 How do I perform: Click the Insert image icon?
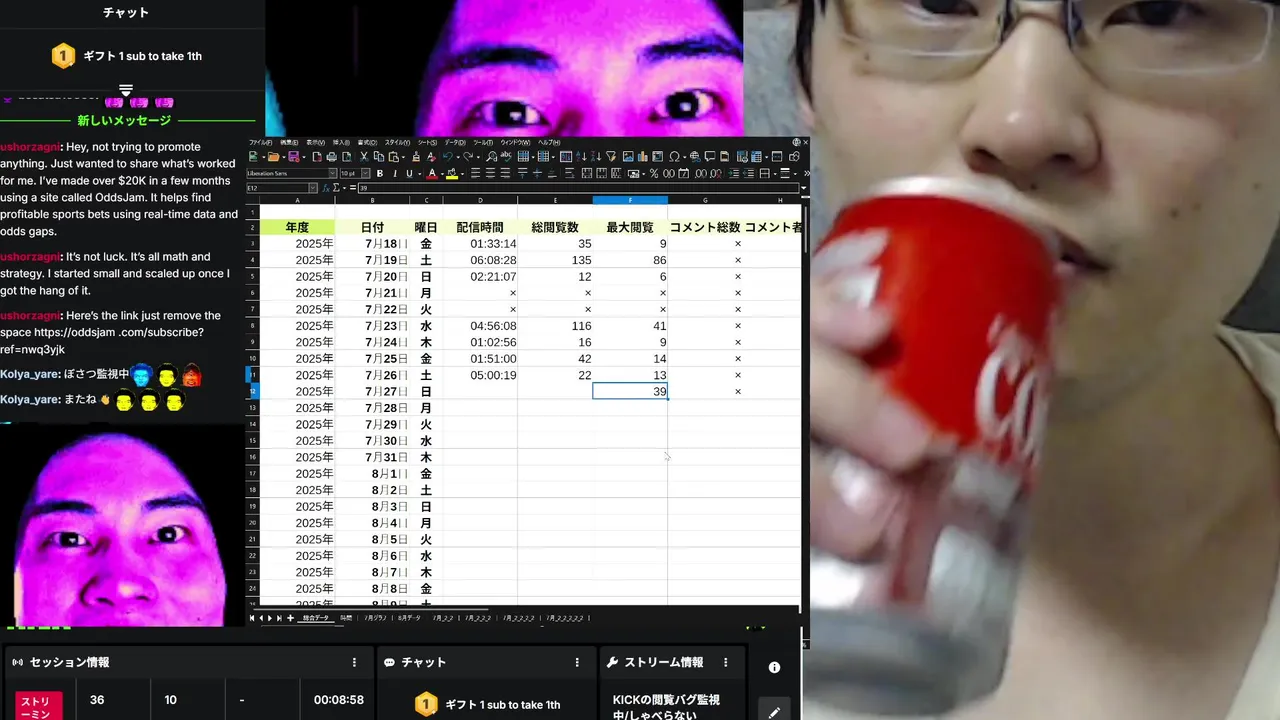[628, 157]
